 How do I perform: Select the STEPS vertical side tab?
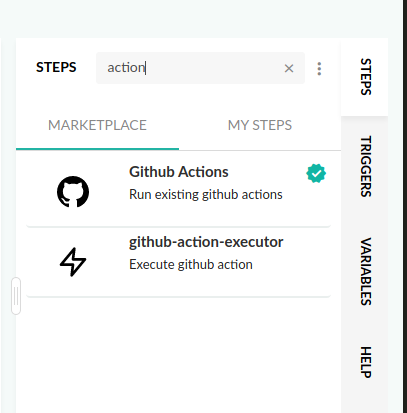[x=365, y=77]
